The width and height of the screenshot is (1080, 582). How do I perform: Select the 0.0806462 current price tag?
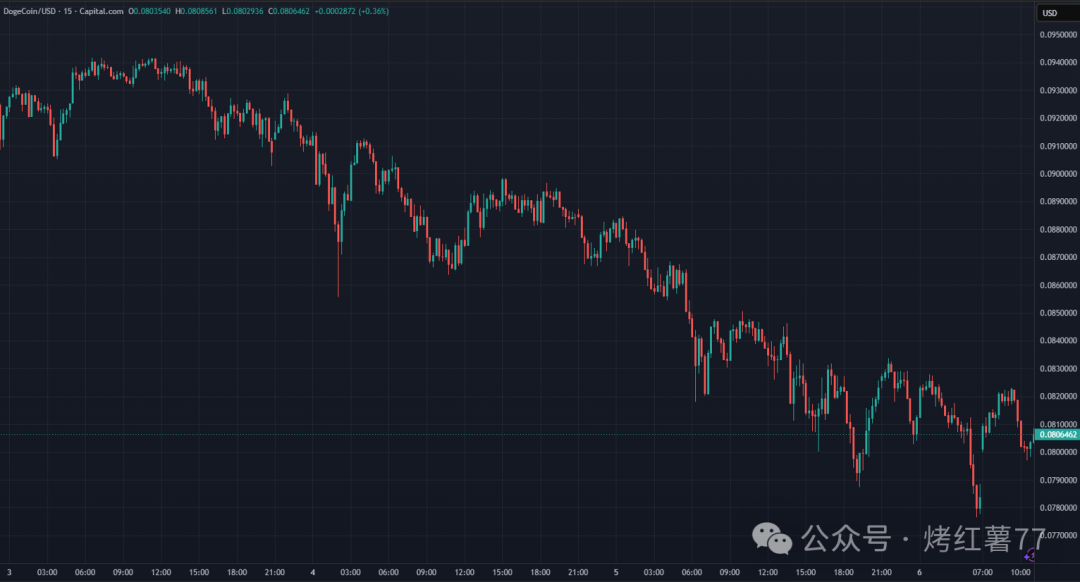(1057, 435)
